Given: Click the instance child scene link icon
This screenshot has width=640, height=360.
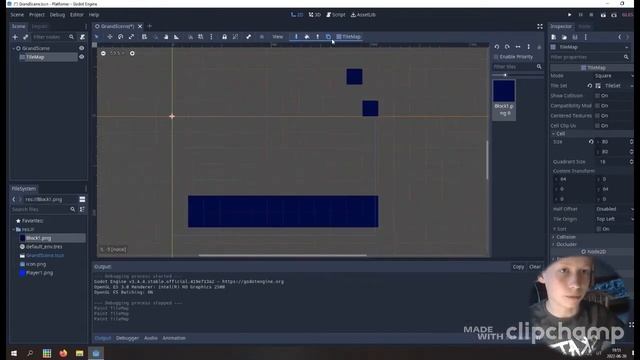Looking at the screenshot, I should (26, 37).
